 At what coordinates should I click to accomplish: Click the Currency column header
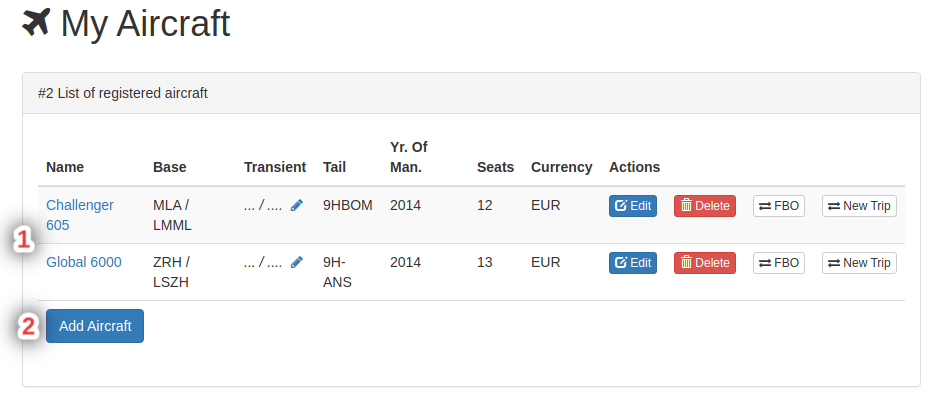pos(561,167)
